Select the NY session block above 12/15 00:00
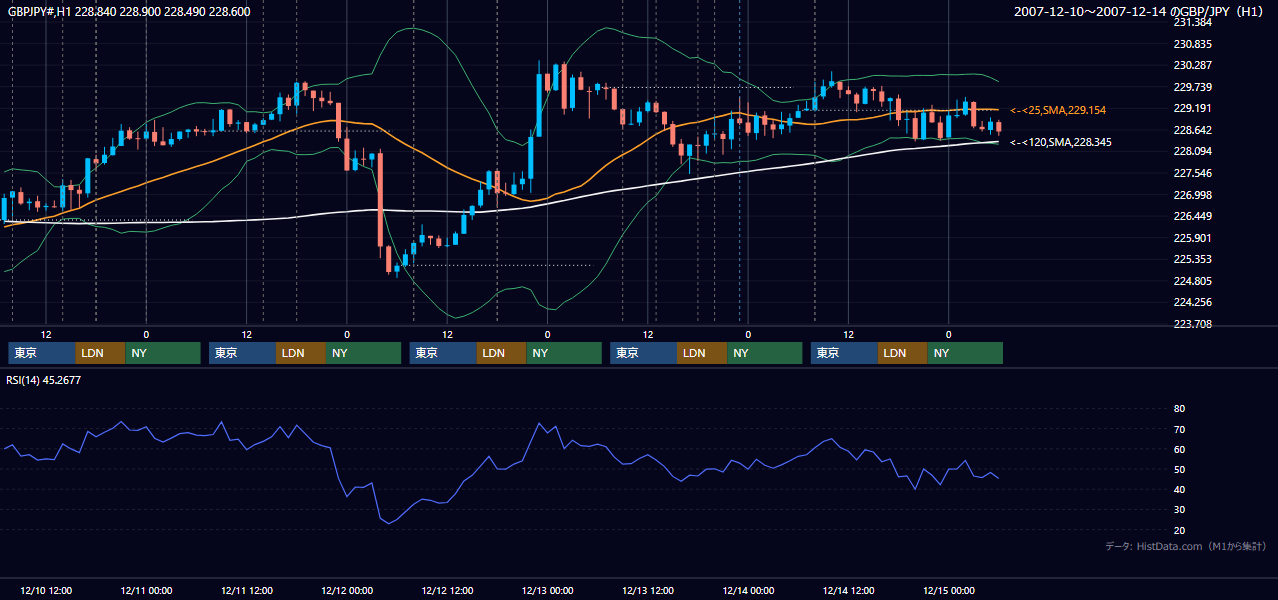The image size is (1278, 600). [965, 353]
